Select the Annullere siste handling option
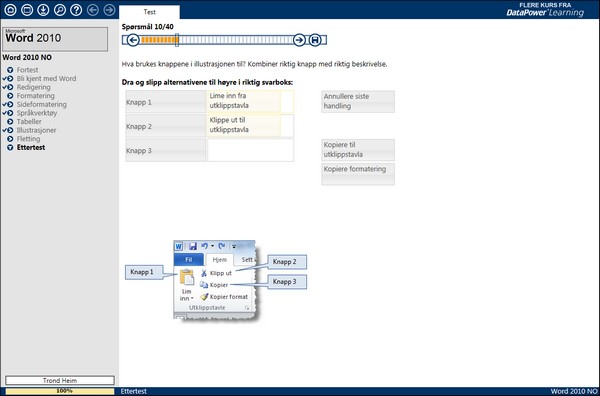This screenshot has height=396, width=600. click(358, 101)
